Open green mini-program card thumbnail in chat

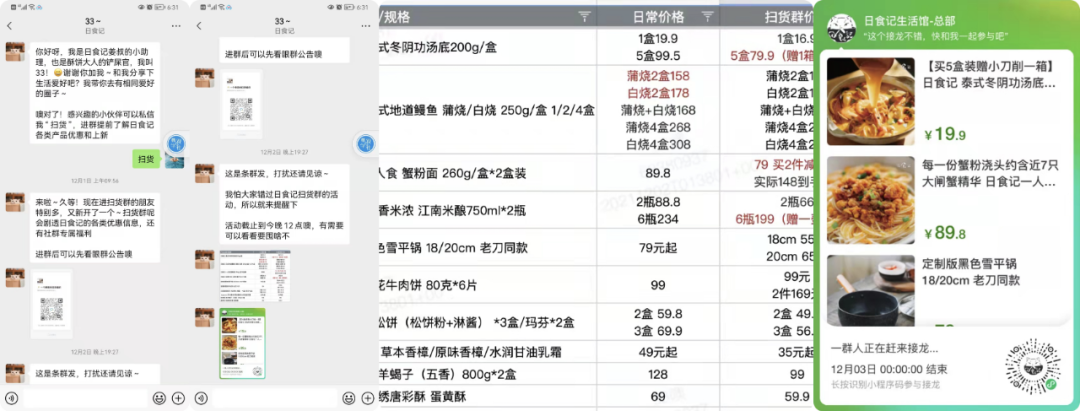(242, 343)
